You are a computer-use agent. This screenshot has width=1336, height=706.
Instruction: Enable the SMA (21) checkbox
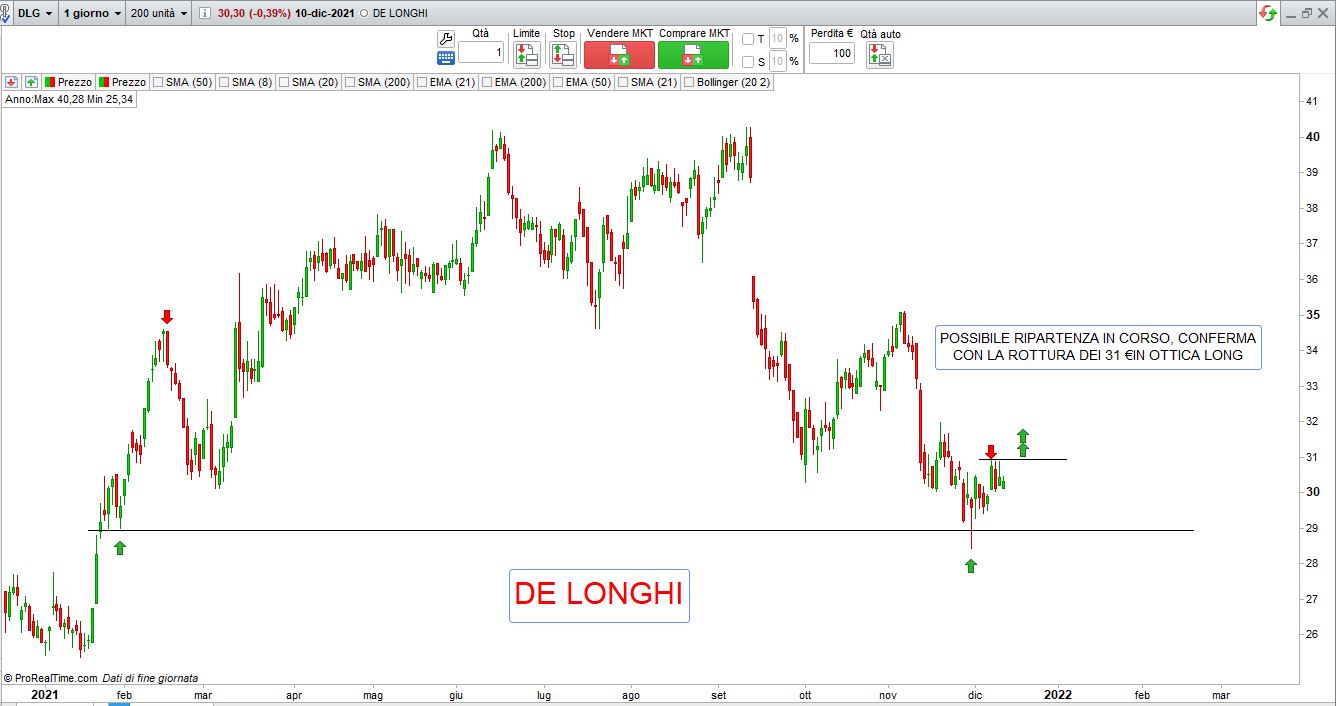[x=622, y=83]
